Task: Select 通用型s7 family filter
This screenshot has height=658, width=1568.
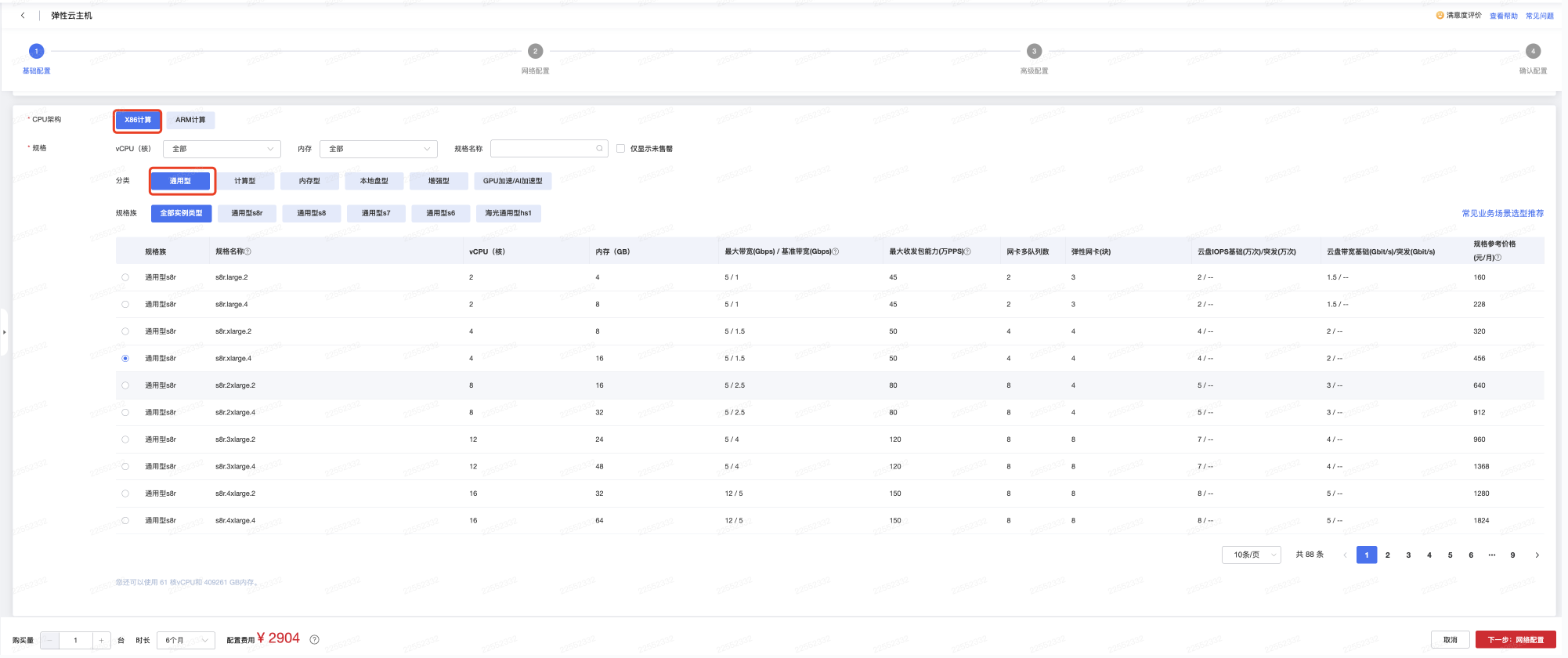Action: pyautogui.click(x=376, y=213)
